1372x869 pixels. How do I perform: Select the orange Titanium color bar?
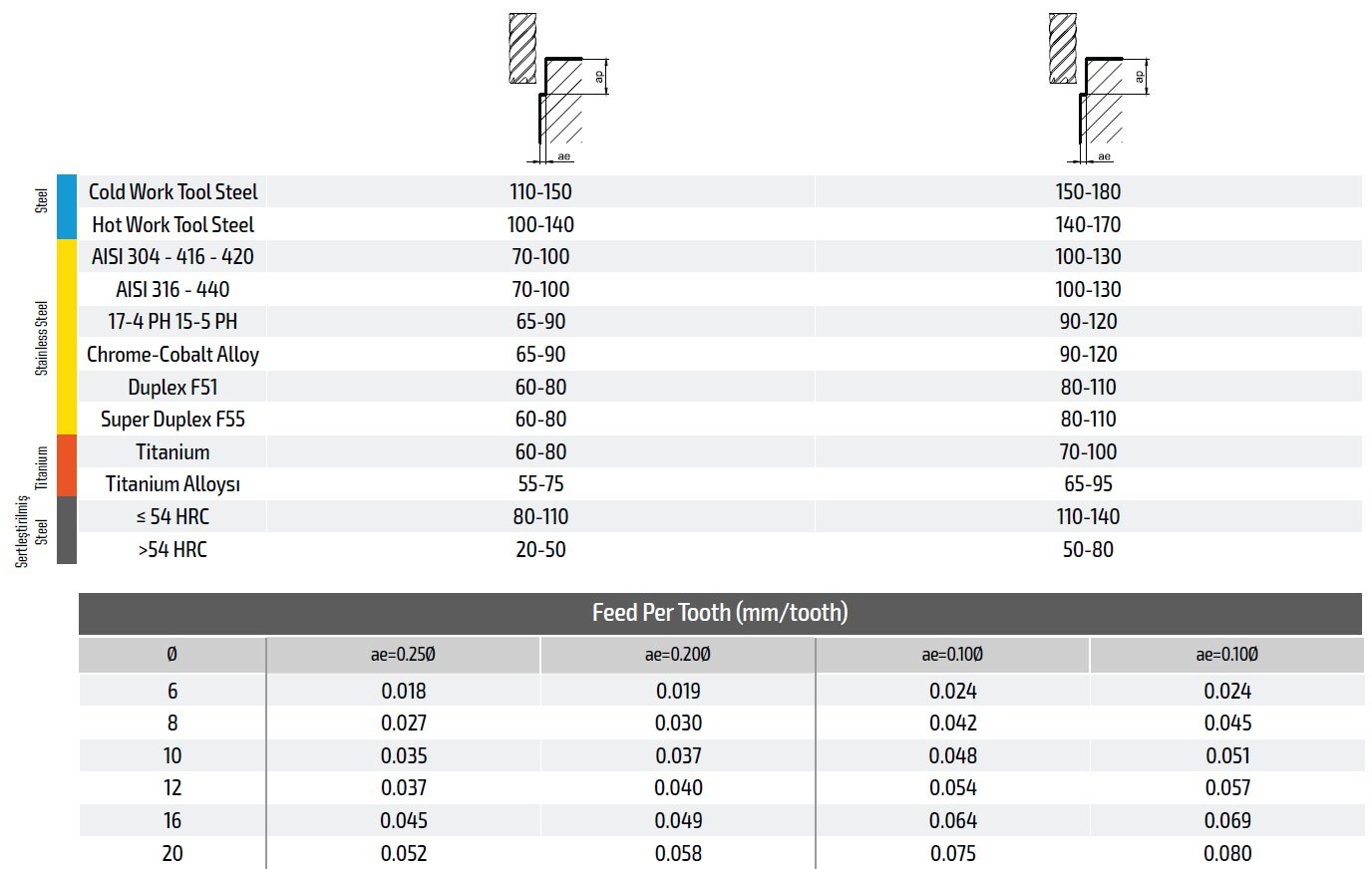pyautogui.click(x=67, y=465)
